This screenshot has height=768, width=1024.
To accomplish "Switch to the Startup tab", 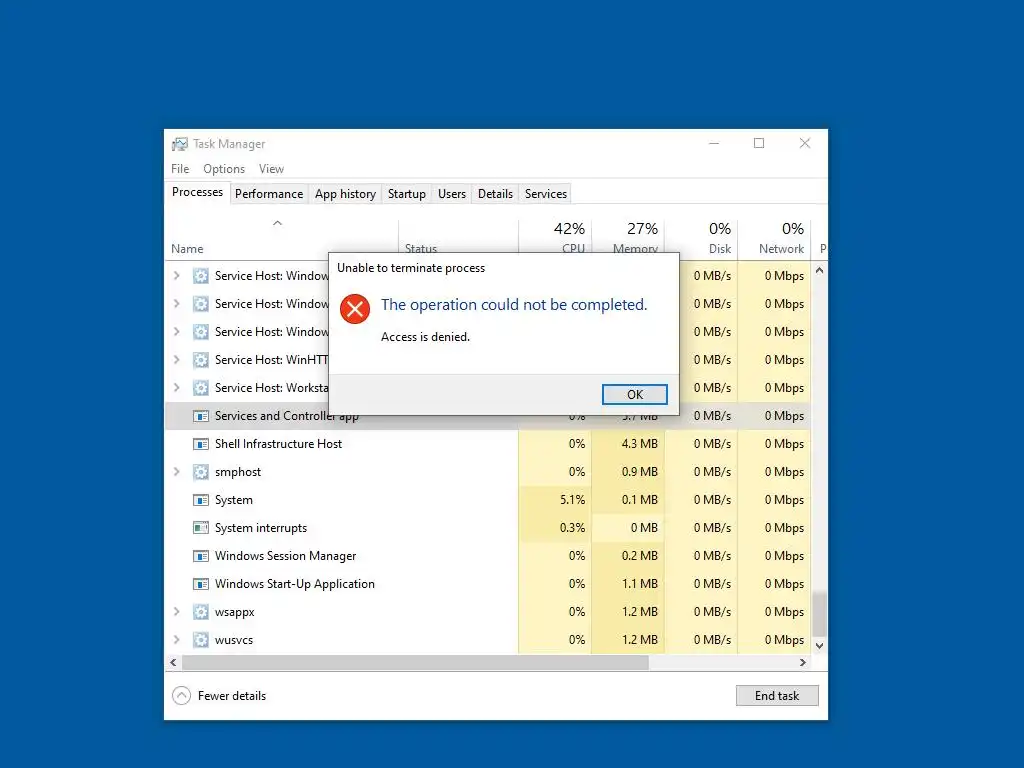I will (406, 194).
